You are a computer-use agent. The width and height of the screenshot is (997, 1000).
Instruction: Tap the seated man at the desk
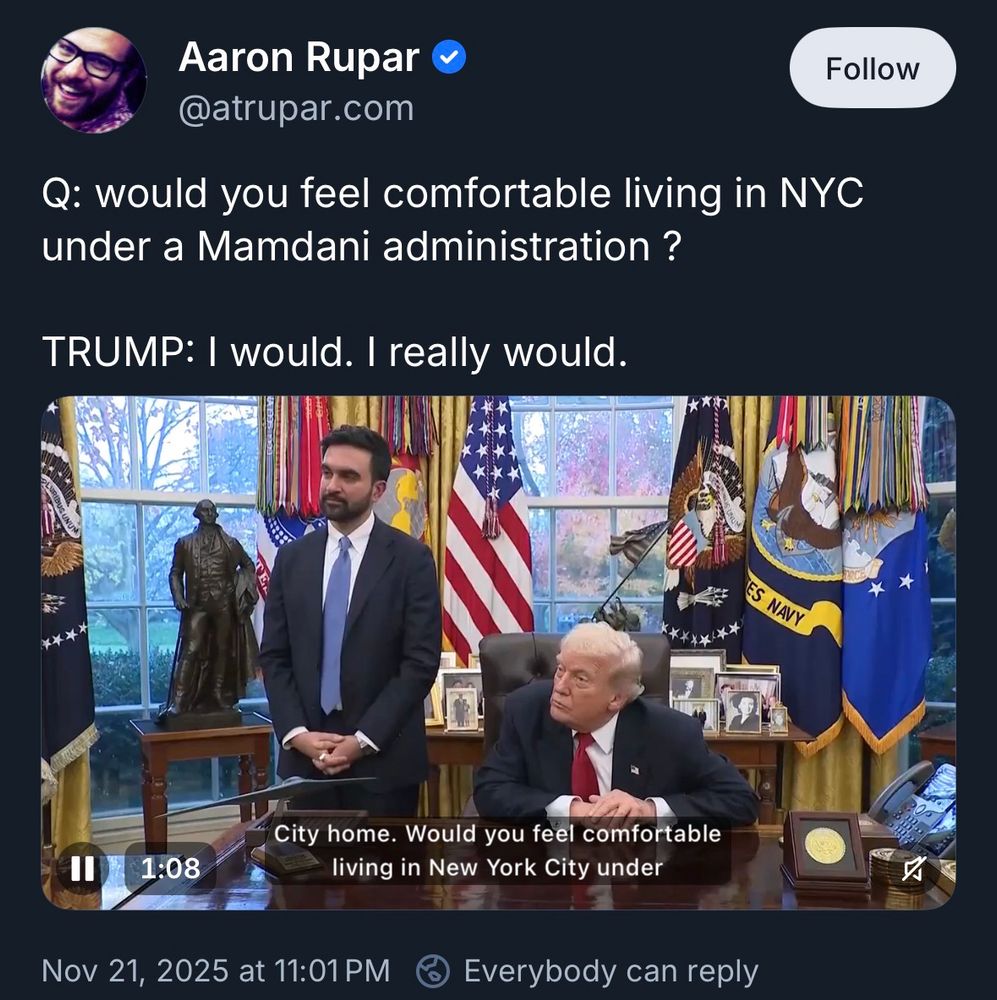coord(614,726)
